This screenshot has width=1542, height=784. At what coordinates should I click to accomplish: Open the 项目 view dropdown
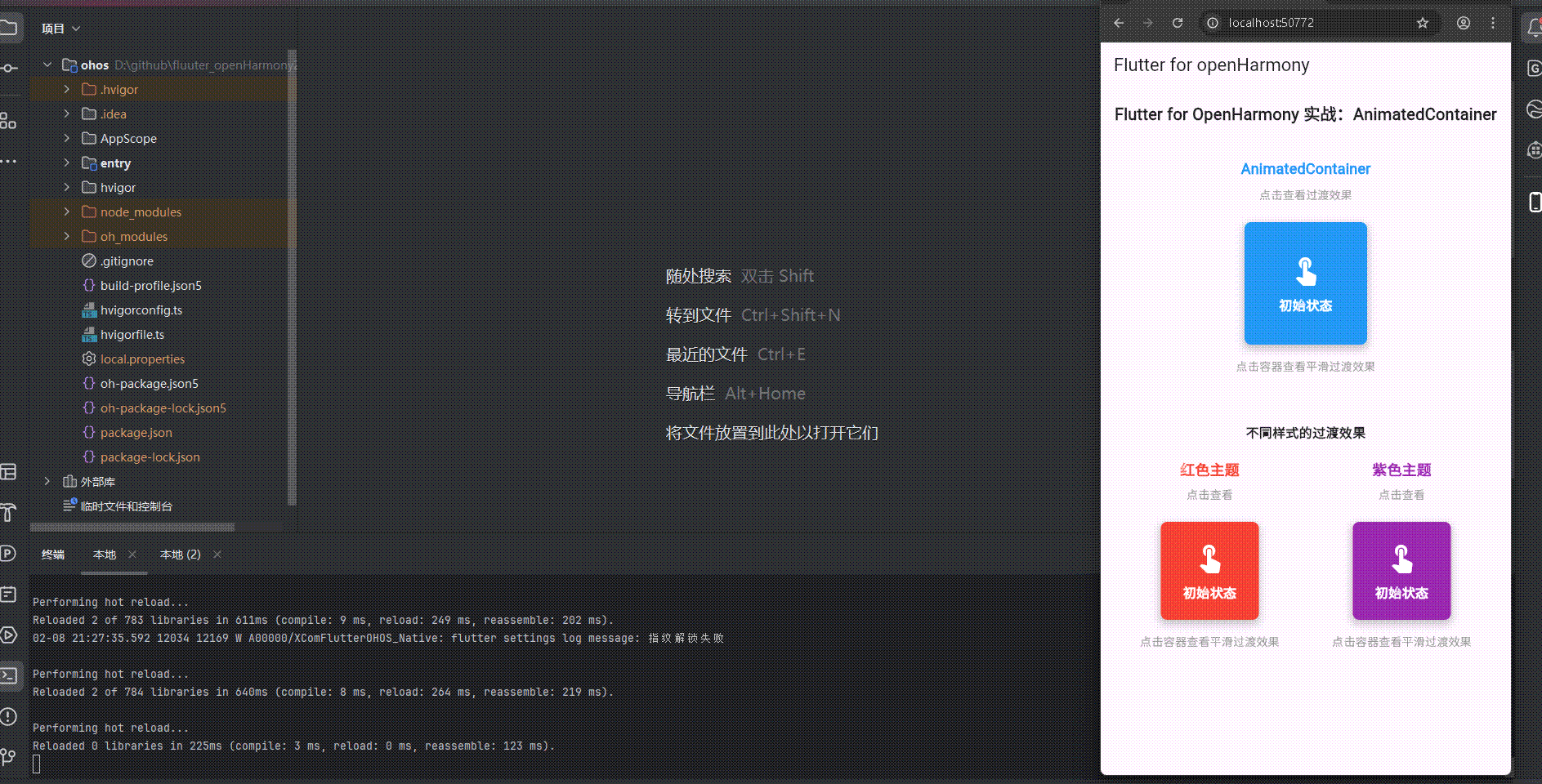point(61,29)
